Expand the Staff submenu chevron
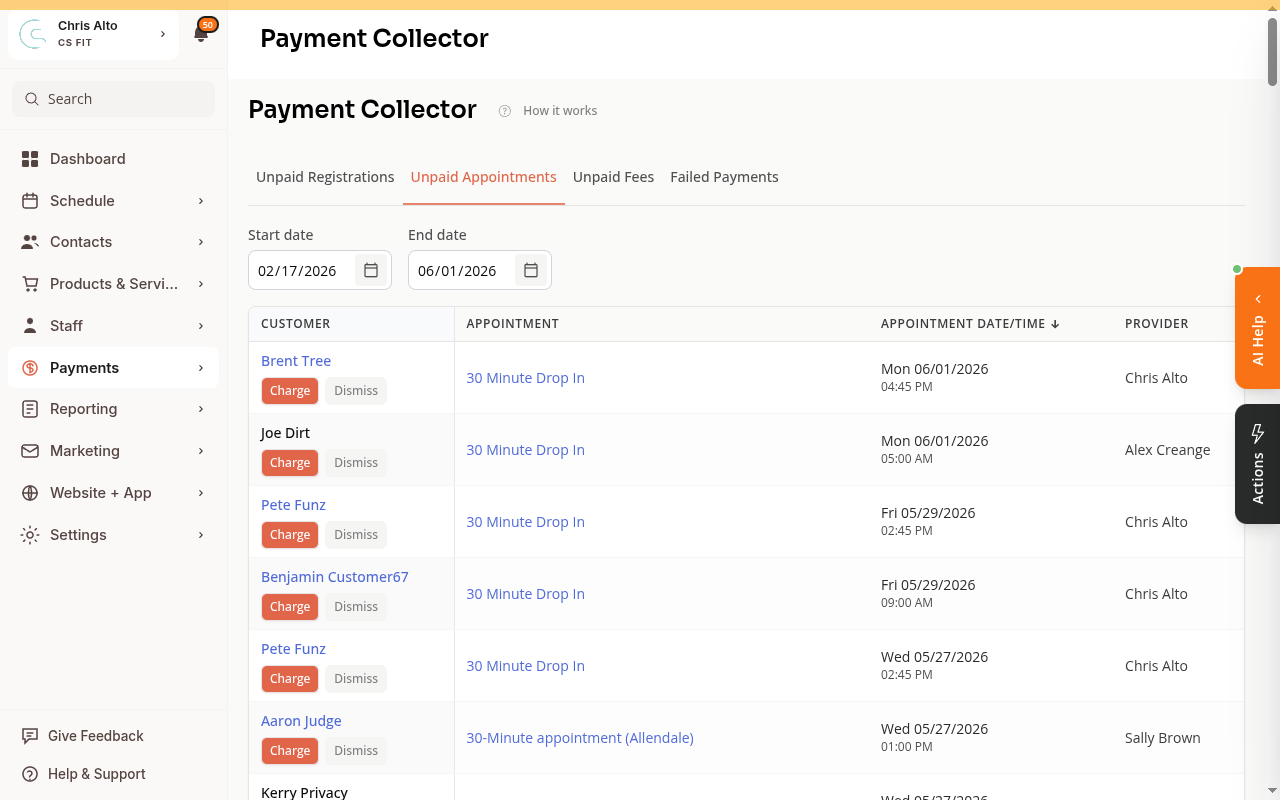Image resolution: width=1280 pixels, height=800 pixels. [x=201, y=326]
